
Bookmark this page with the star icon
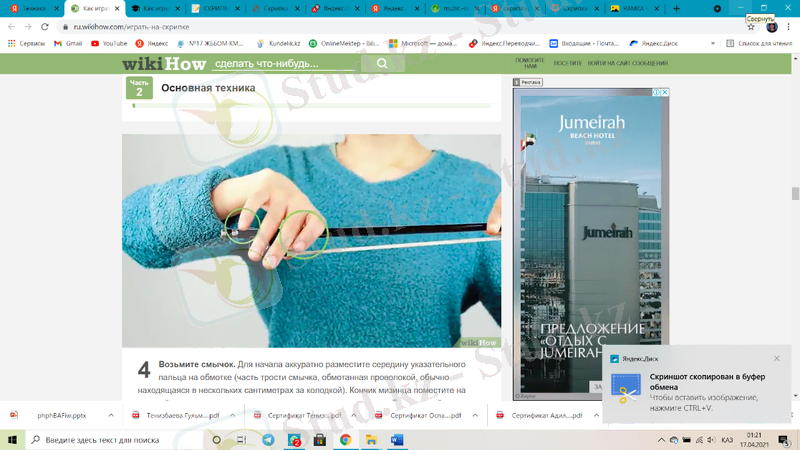(x=751, y=27)
